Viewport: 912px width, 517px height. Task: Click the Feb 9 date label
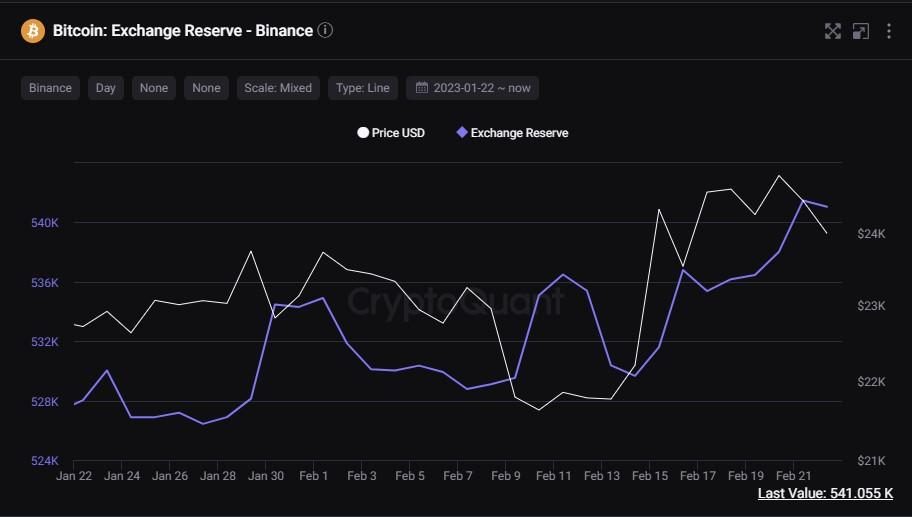pyautogui.click(x=505, y=476)
